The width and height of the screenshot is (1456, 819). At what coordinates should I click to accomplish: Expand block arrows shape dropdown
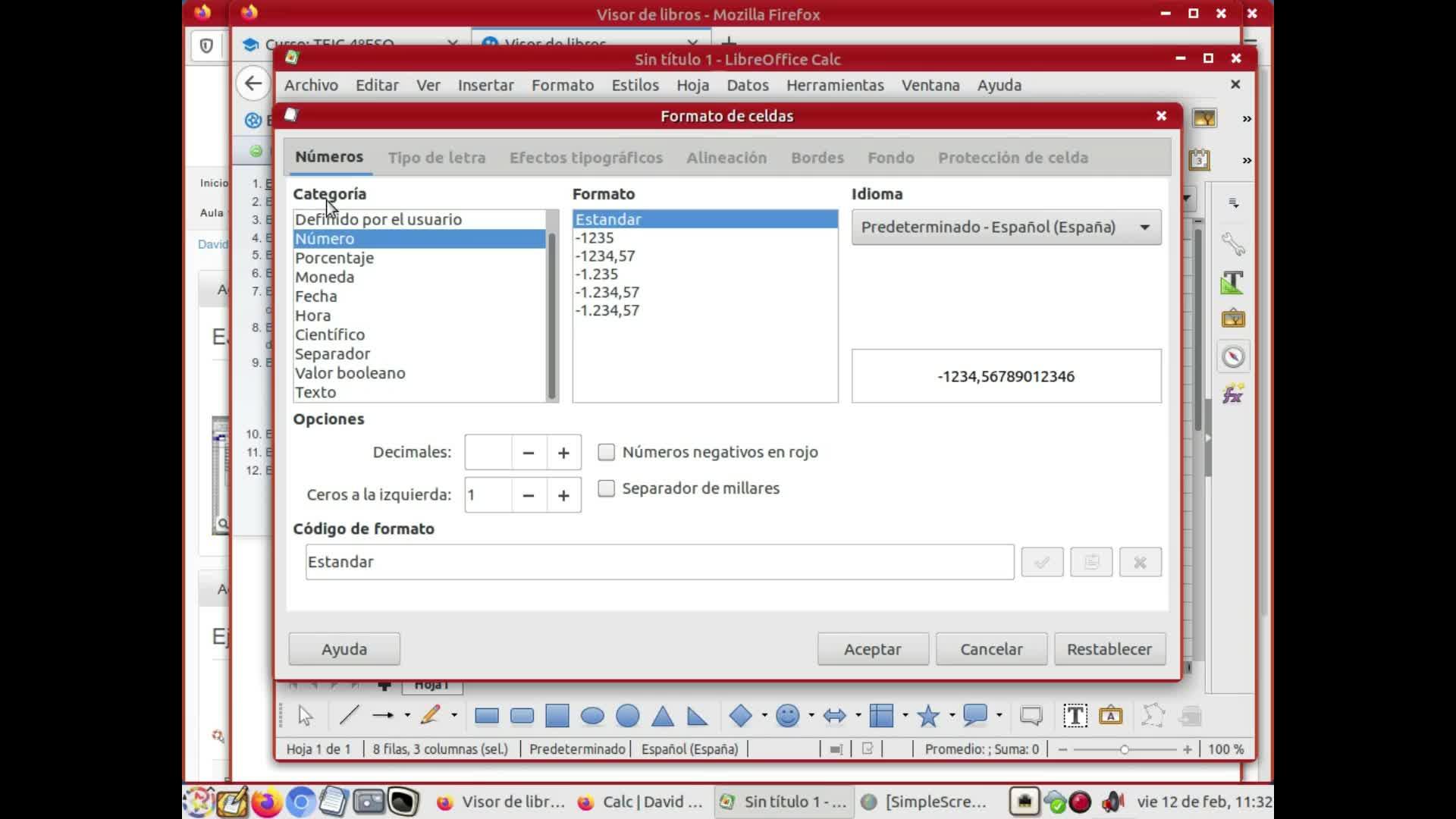(858, 715)
